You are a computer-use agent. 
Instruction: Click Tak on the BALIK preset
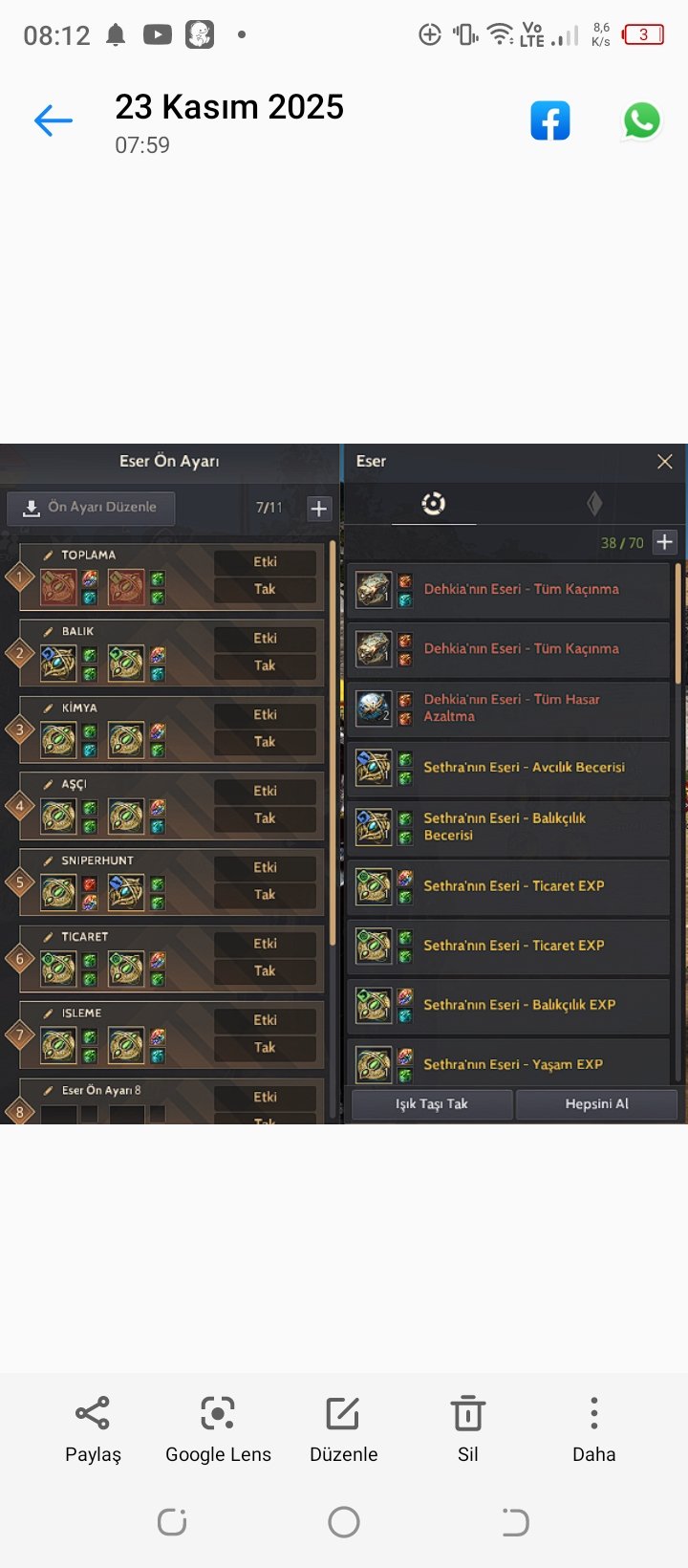265,665
